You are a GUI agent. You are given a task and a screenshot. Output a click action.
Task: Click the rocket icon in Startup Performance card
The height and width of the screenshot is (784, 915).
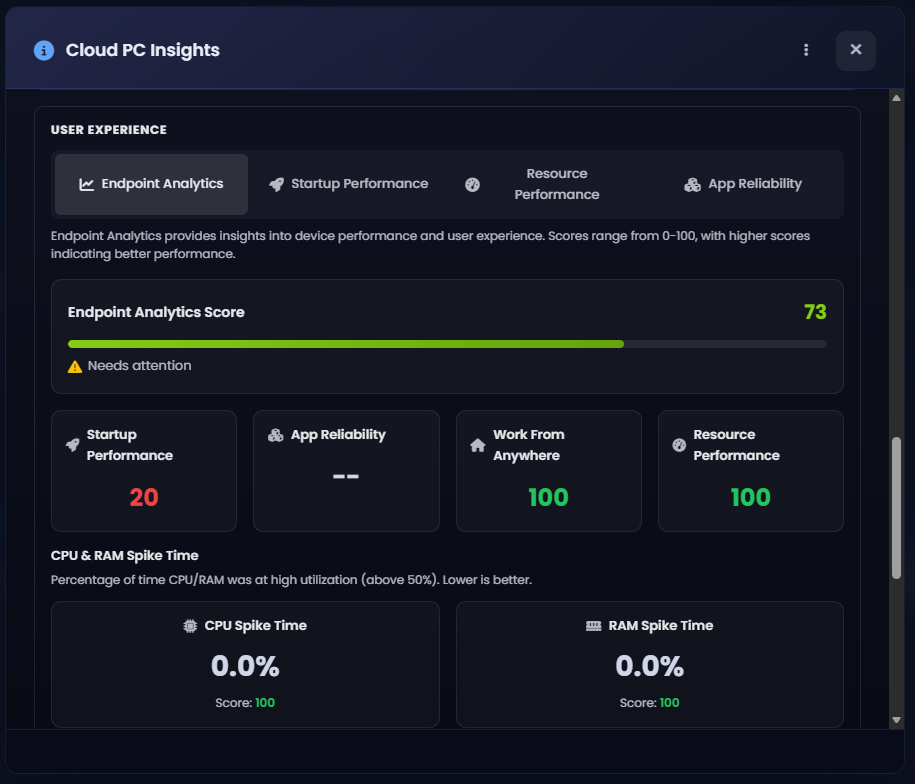click(x=72, y=445)
